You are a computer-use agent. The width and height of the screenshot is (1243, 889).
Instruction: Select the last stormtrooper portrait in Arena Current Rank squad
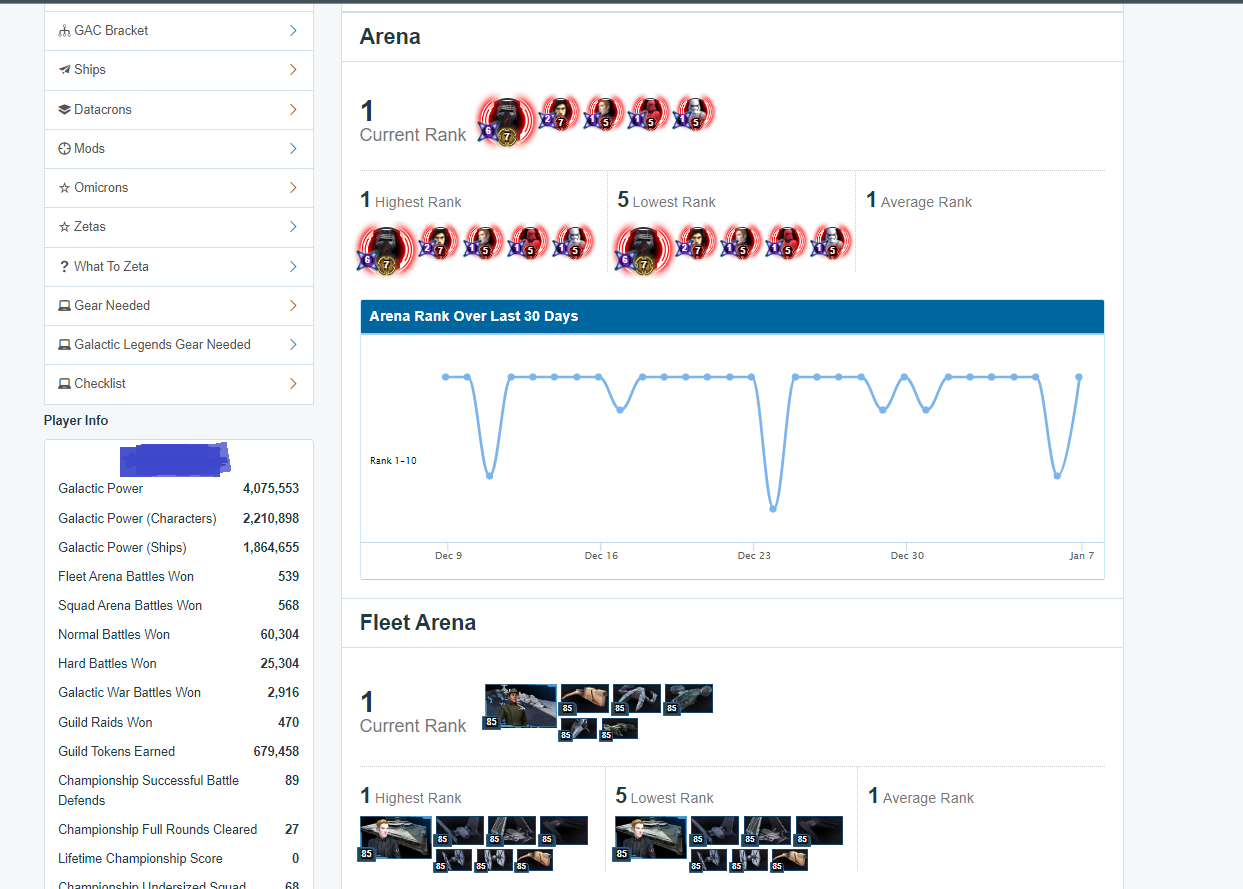coord(693,114)
